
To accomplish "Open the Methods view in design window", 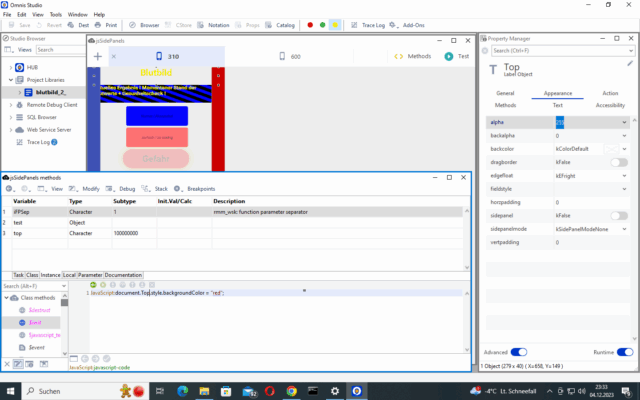I will [x=414, y=57].
